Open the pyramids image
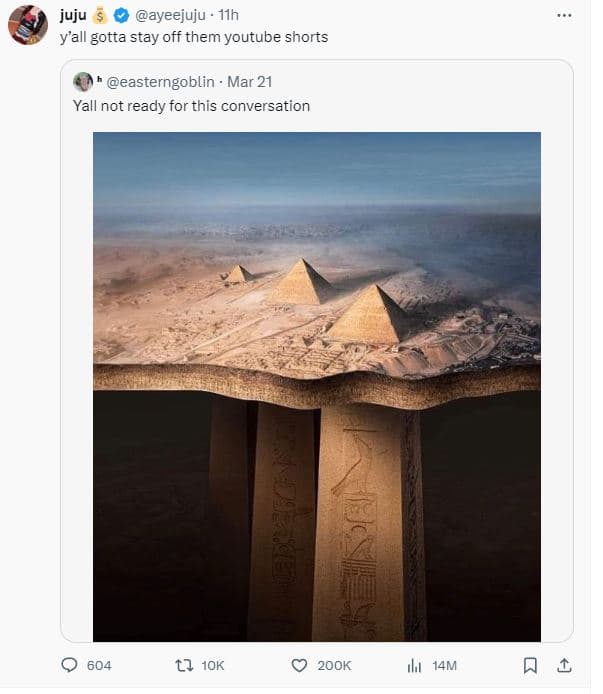 click(316, 385)
